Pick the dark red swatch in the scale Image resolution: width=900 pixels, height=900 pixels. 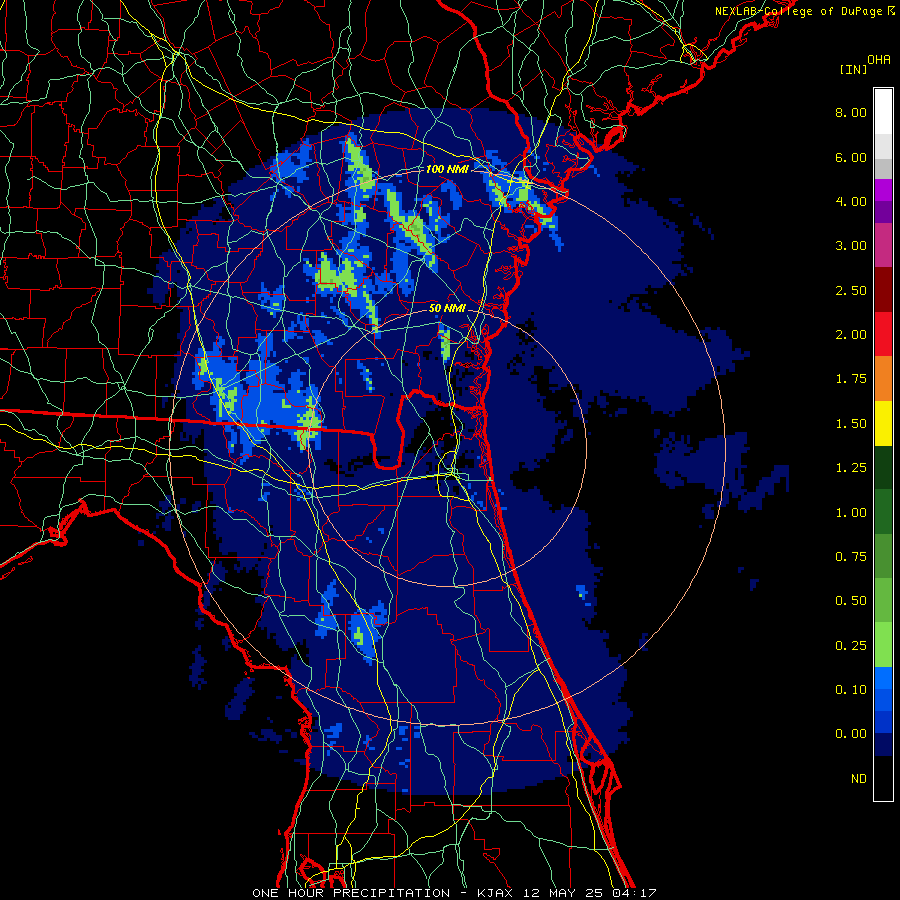(883, 290)
